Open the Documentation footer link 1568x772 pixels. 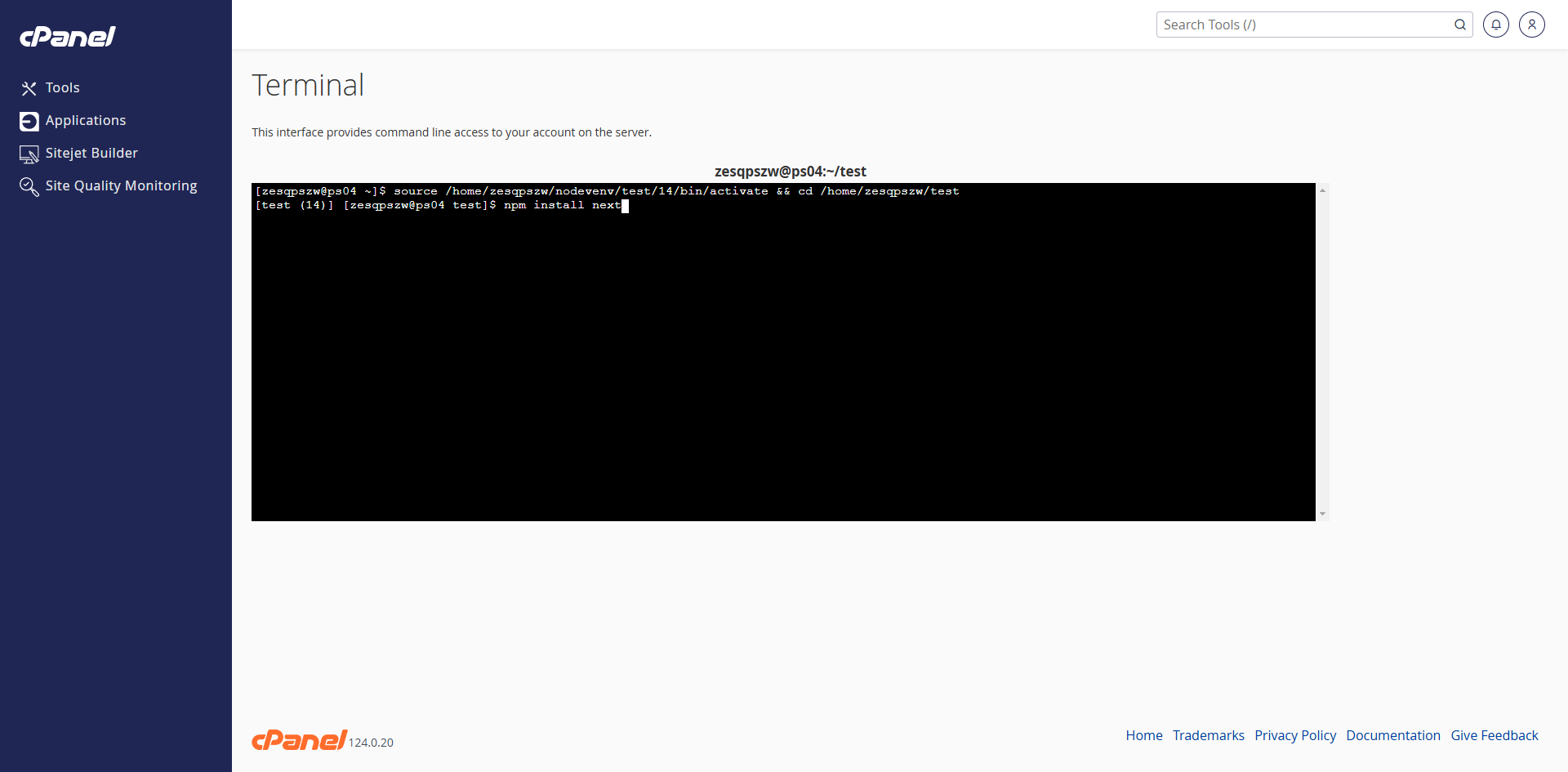click(1393, 735)
